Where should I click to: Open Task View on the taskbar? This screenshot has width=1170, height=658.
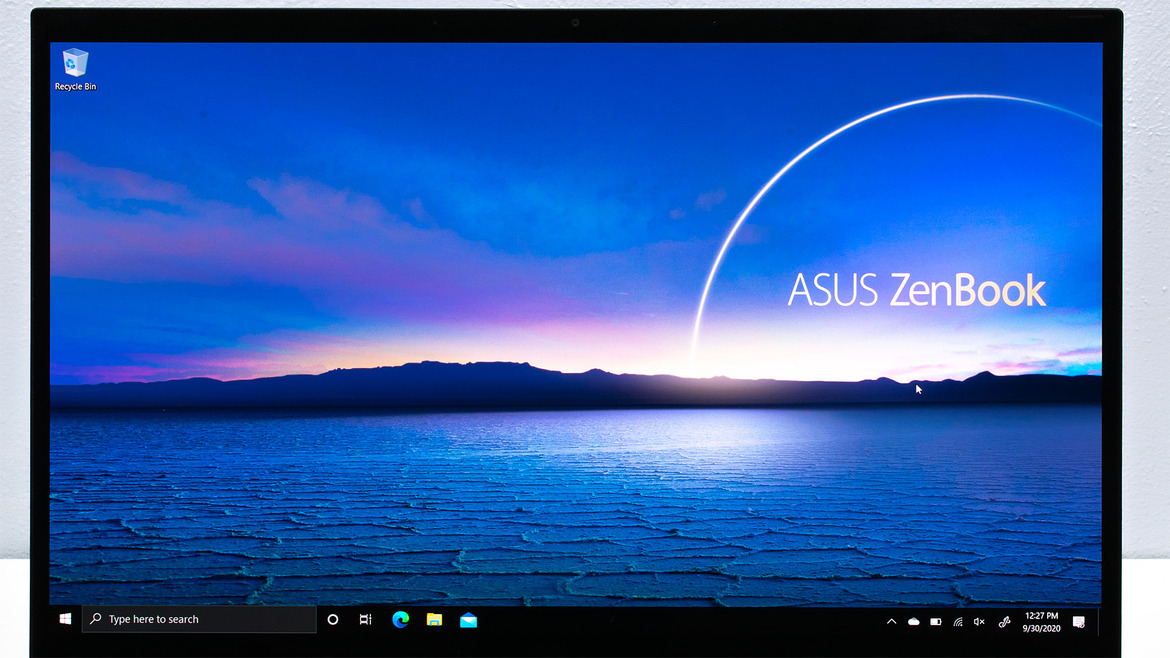tap(366, 620)
